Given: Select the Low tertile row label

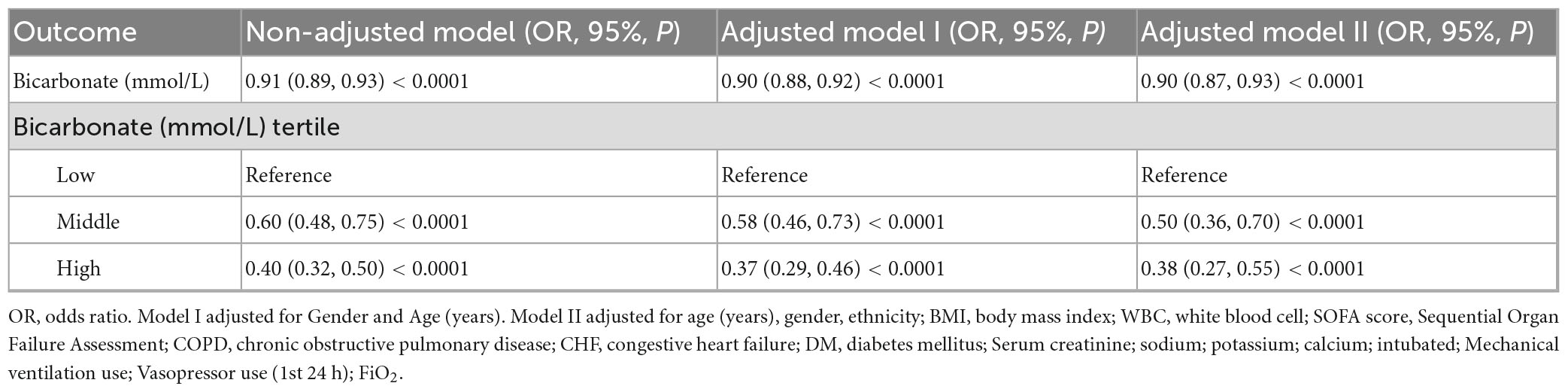Looking at the screenshot, I should [75, 175].
